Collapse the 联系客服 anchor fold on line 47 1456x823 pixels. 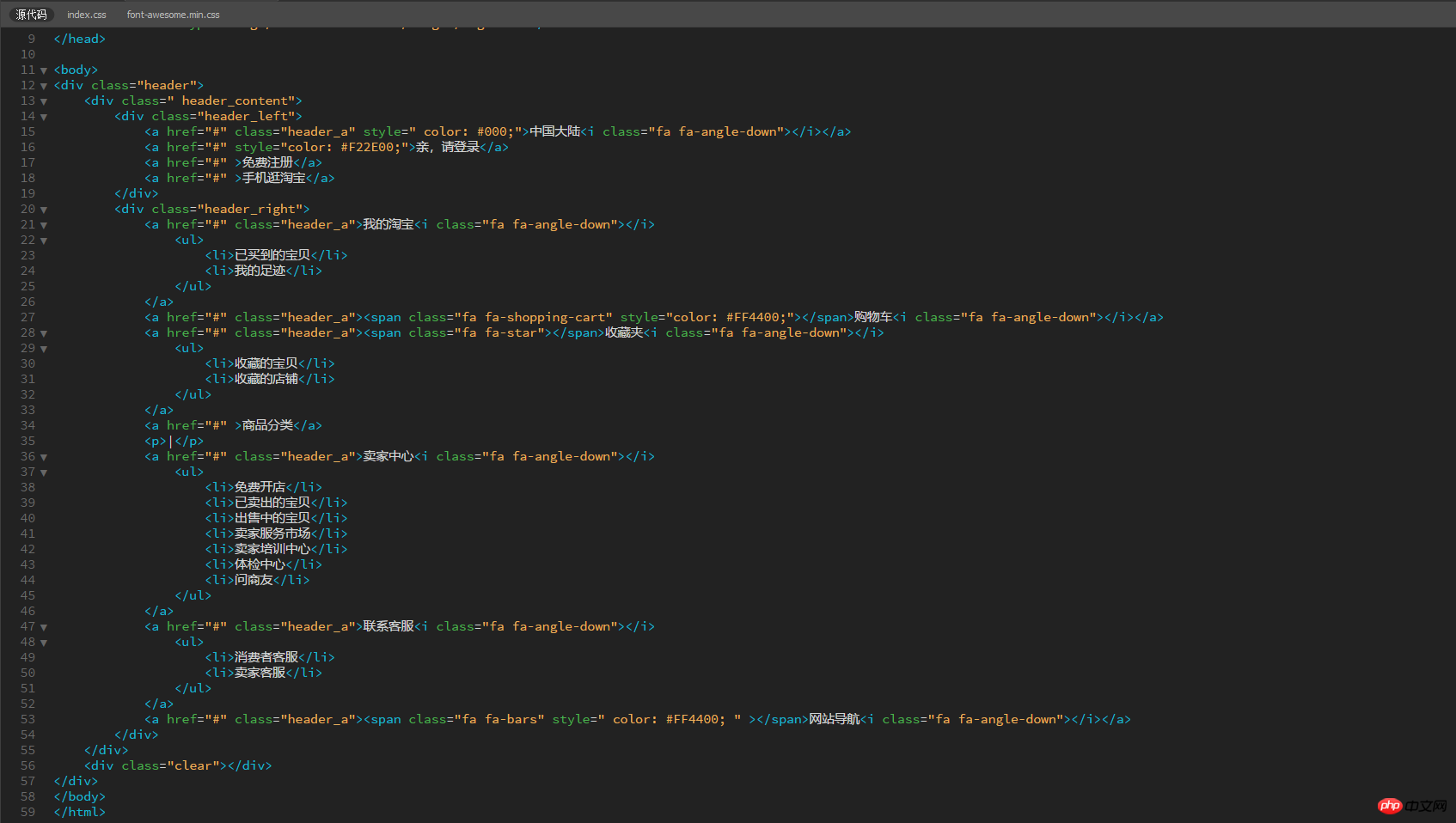[44, 627]
